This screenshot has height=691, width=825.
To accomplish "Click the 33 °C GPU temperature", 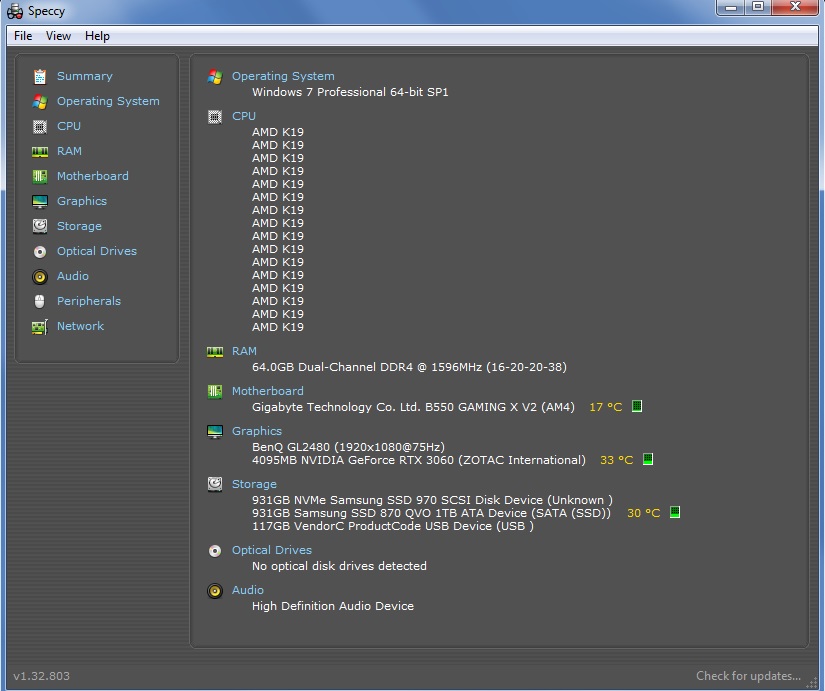I will coord(616,460).
